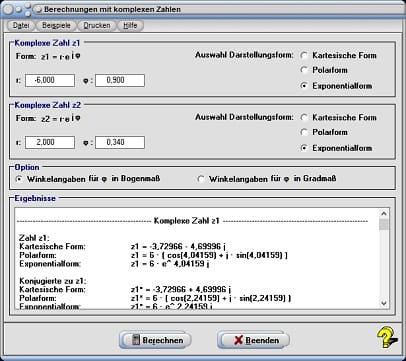Click the 'Konjugierte zu z1:' label
Image resolution: width=406 pixels, height=361 pixels.
coord(53,281)
